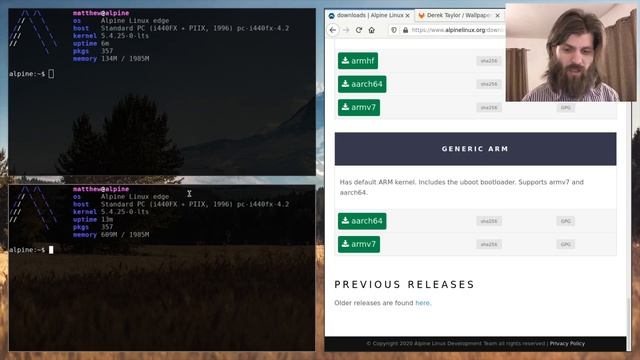The height and width of the screenshot is (360, 640).
Task: Open sha256 for Generic ARM aarch64
Action: 489,221
